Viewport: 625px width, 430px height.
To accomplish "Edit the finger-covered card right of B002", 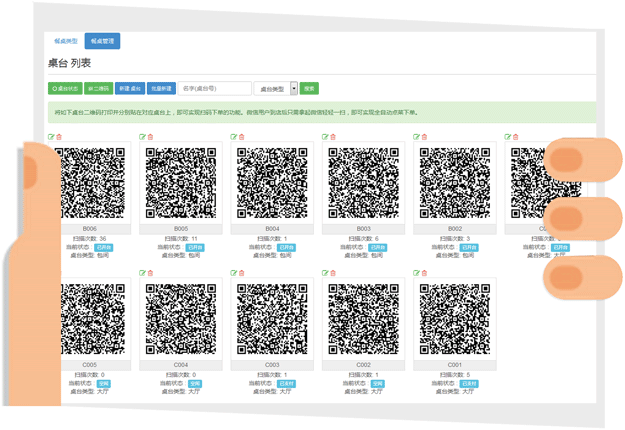I will click(507, 137).
